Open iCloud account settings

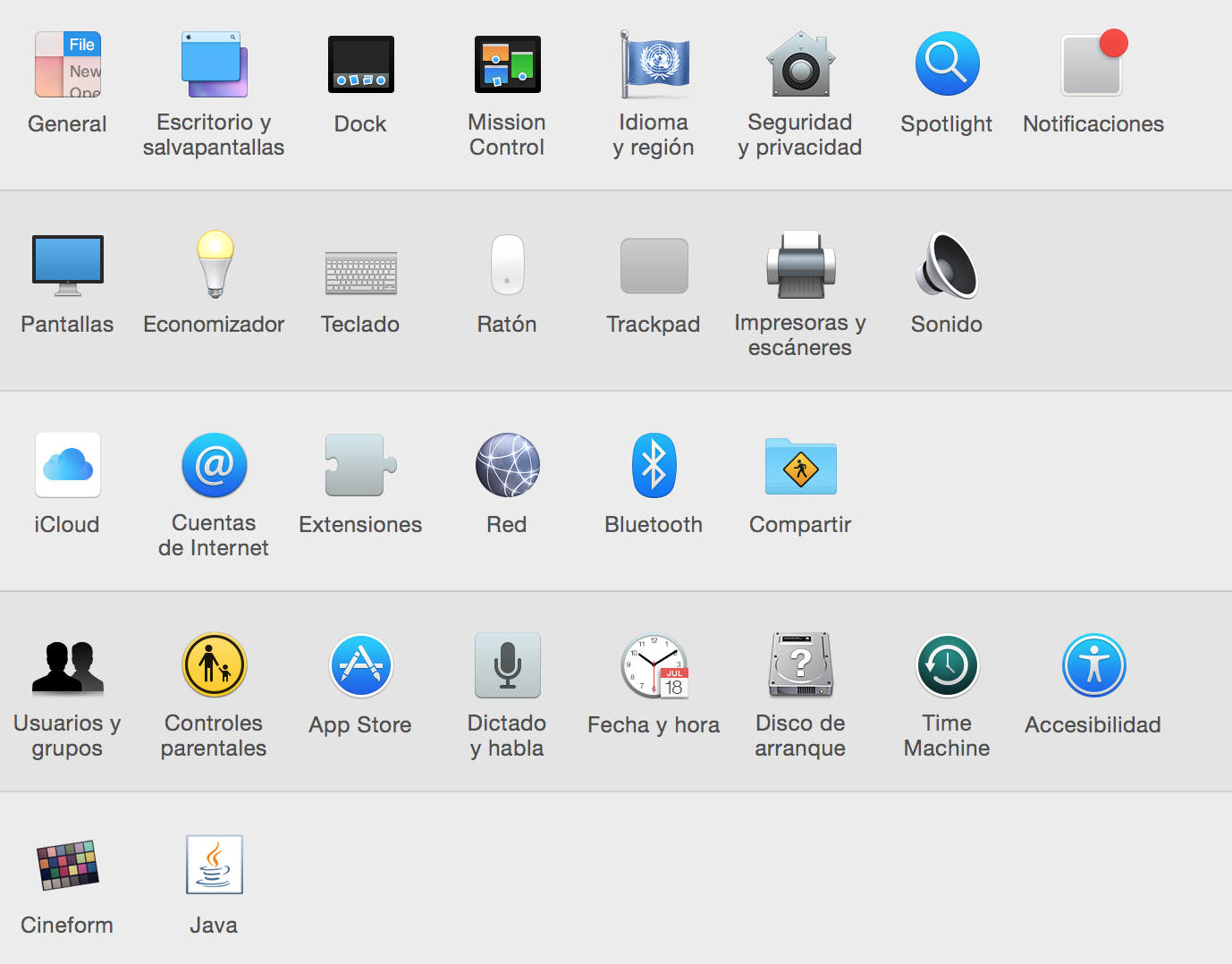pyautogui.click(x=68, y=465)
